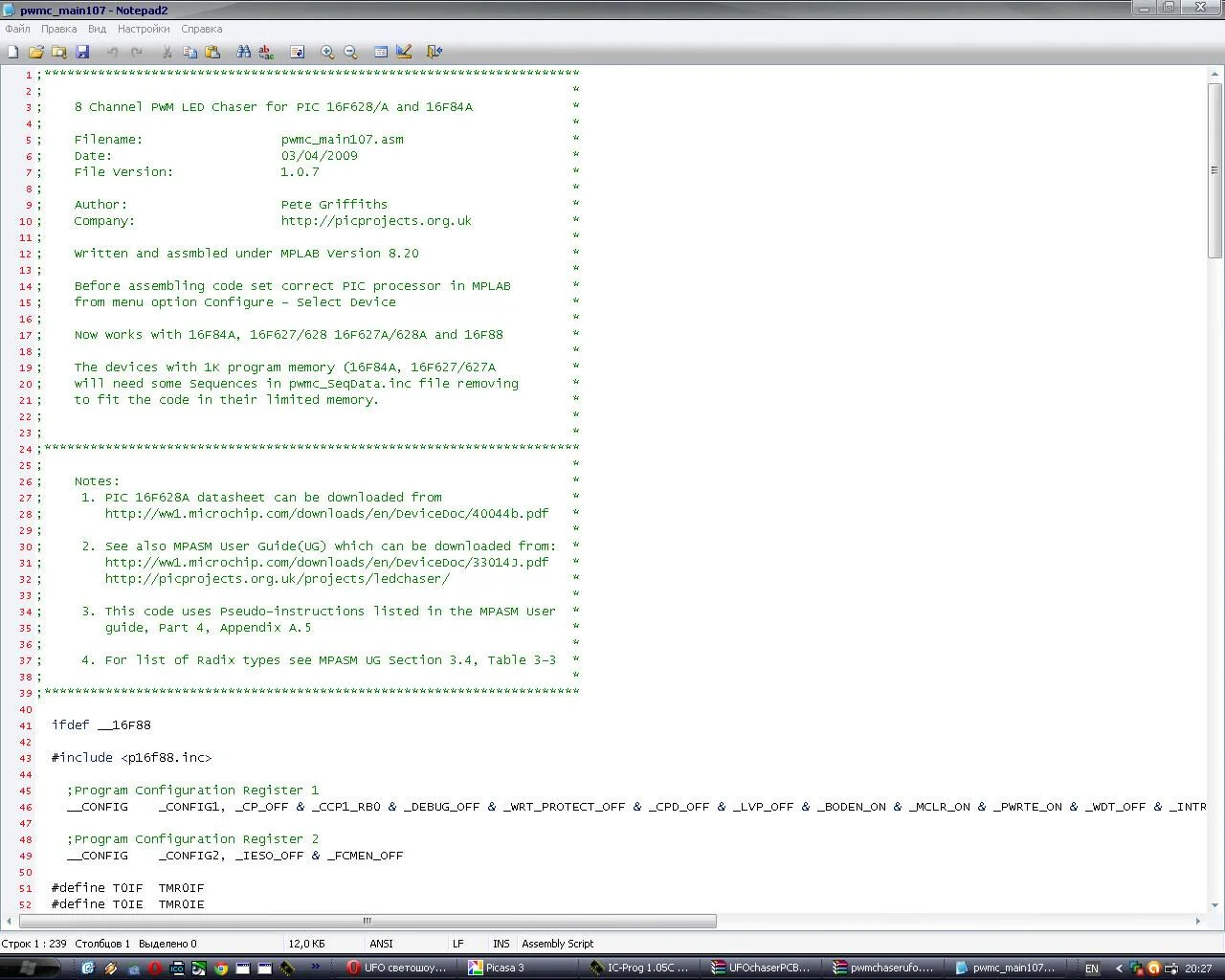Screen dimensions: 1225x980
Task: Click the INS insert mode indicator
Action: click(501, 944)
